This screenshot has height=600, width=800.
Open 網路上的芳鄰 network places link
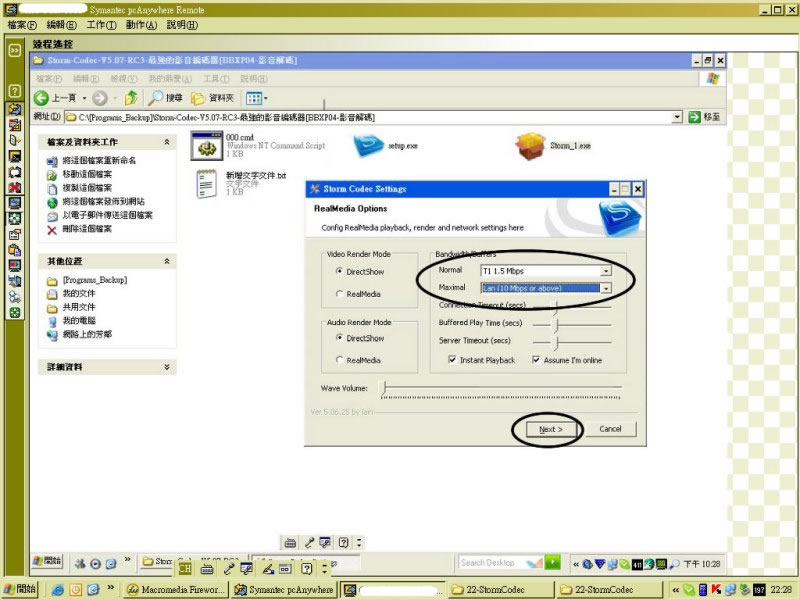click(87, 335)
